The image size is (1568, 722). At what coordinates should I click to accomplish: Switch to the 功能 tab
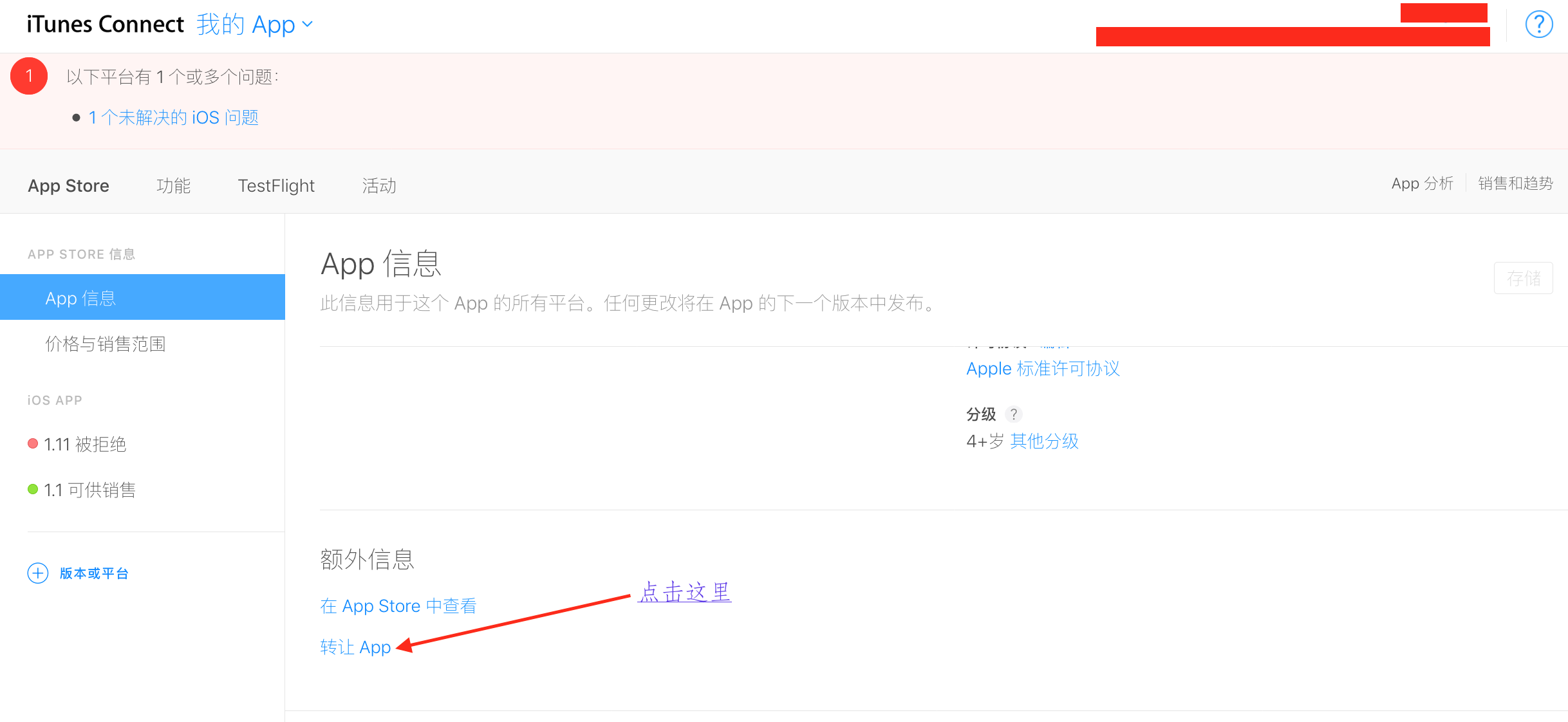tap(174, 185)
